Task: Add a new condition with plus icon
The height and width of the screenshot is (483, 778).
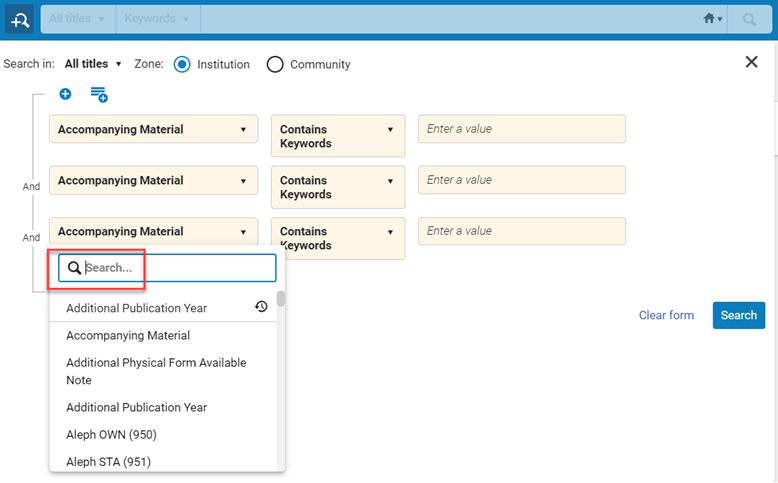Action: [65, 94]
